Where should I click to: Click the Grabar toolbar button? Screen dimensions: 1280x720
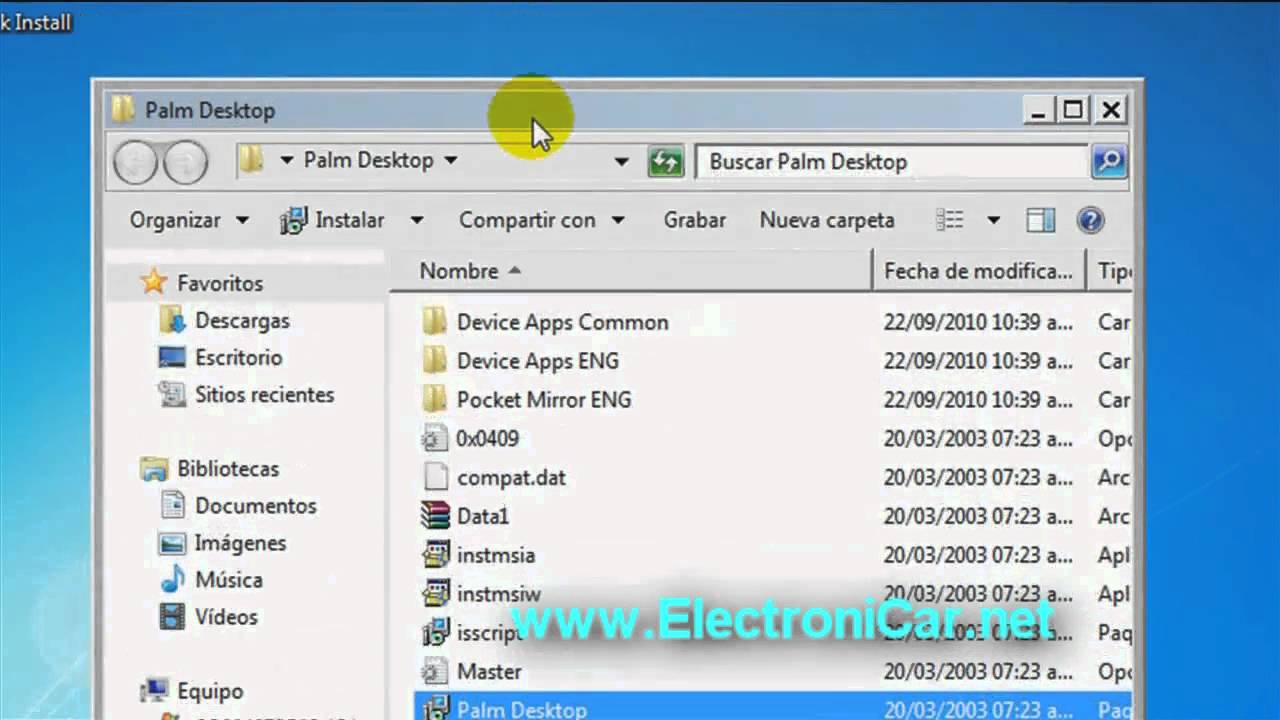pyautogui.click(x=695, y=220)
